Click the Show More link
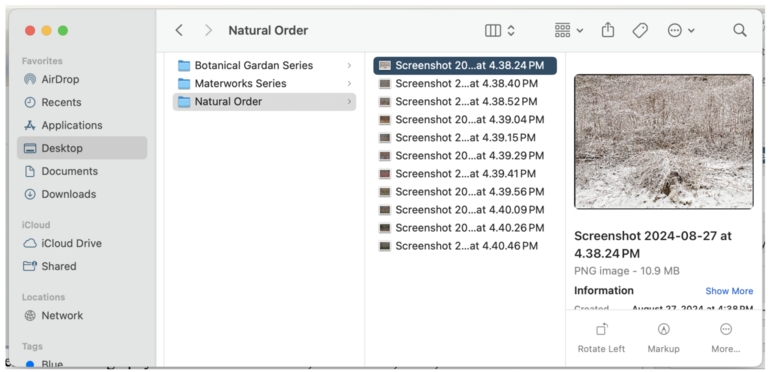The width and height of the screenshot is (769, 372). tap(729, 291)
